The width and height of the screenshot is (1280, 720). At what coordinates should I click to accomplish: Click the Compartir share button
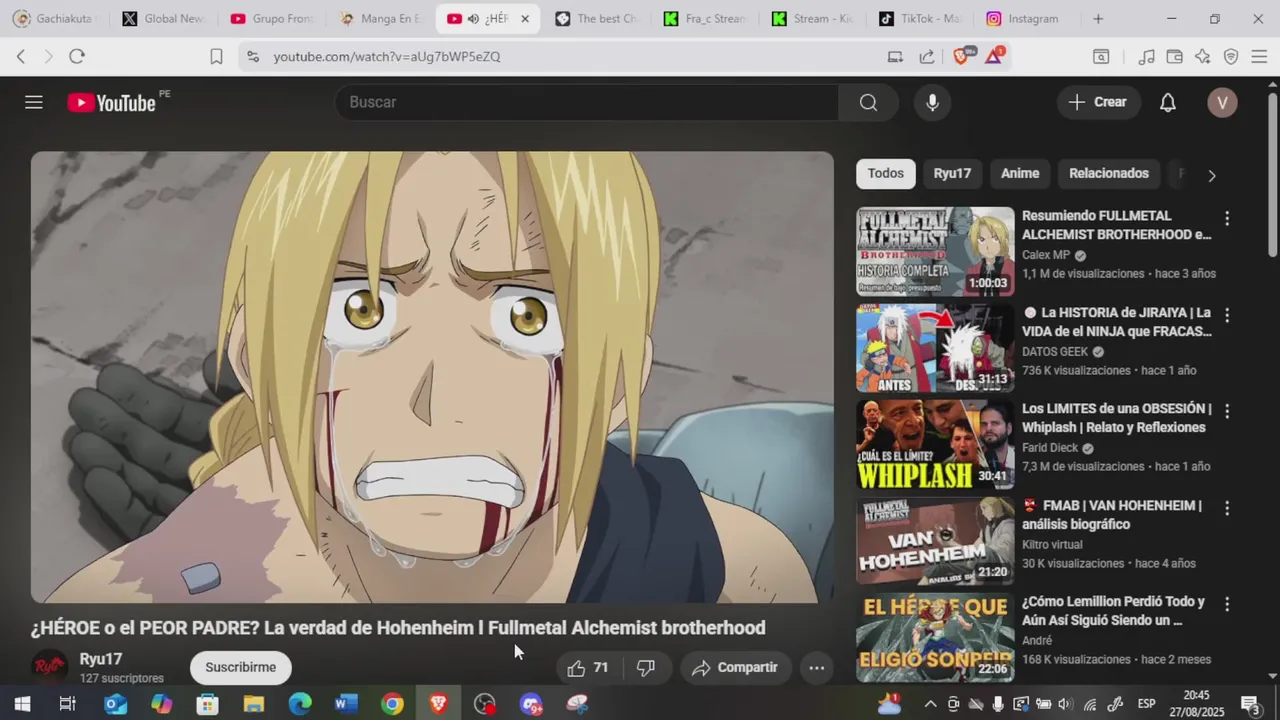coord(735,668)
